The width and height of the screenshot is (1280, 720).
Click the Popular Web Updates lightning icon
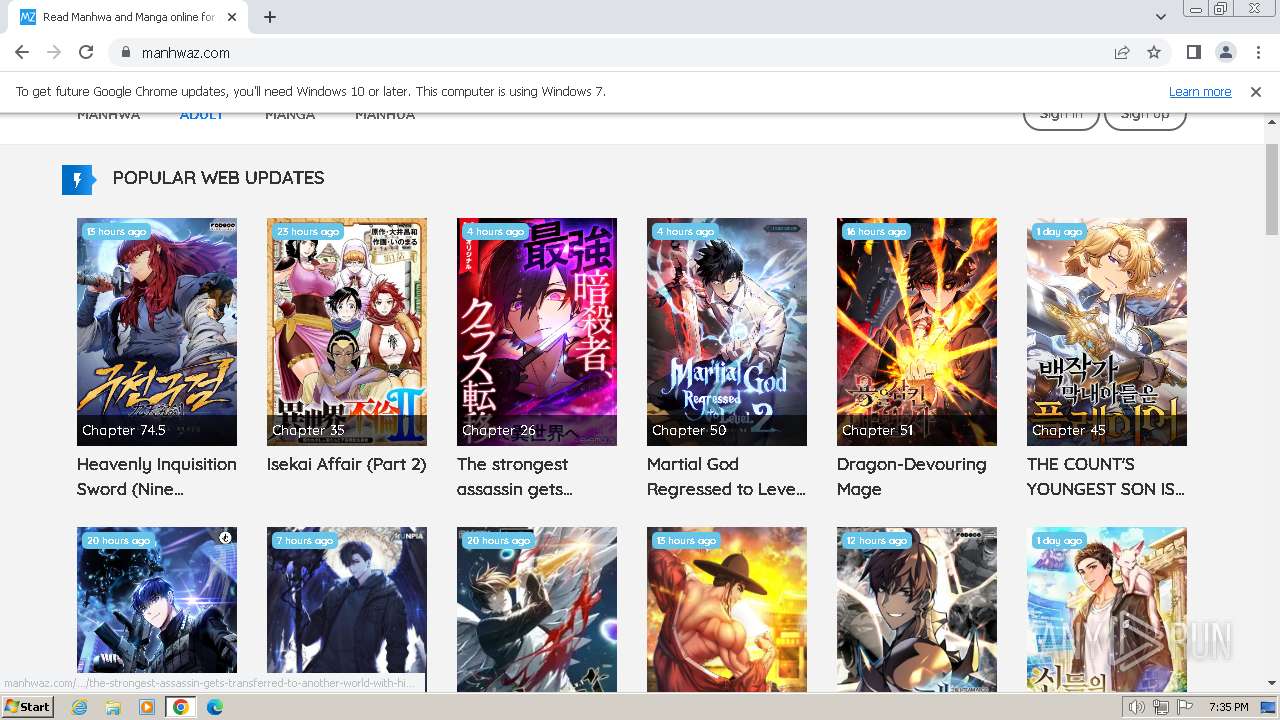[78, 179]
